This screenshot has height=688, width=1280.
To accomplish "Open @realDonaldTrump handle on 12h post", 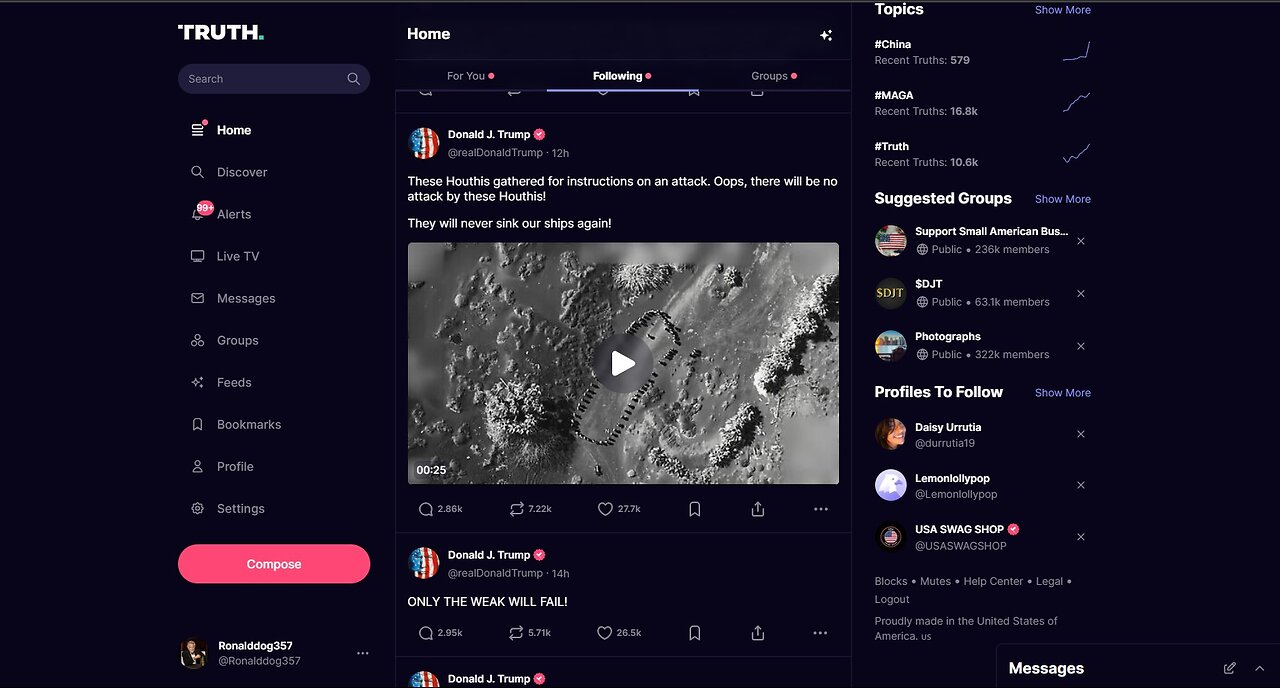I will pos(495,153).
